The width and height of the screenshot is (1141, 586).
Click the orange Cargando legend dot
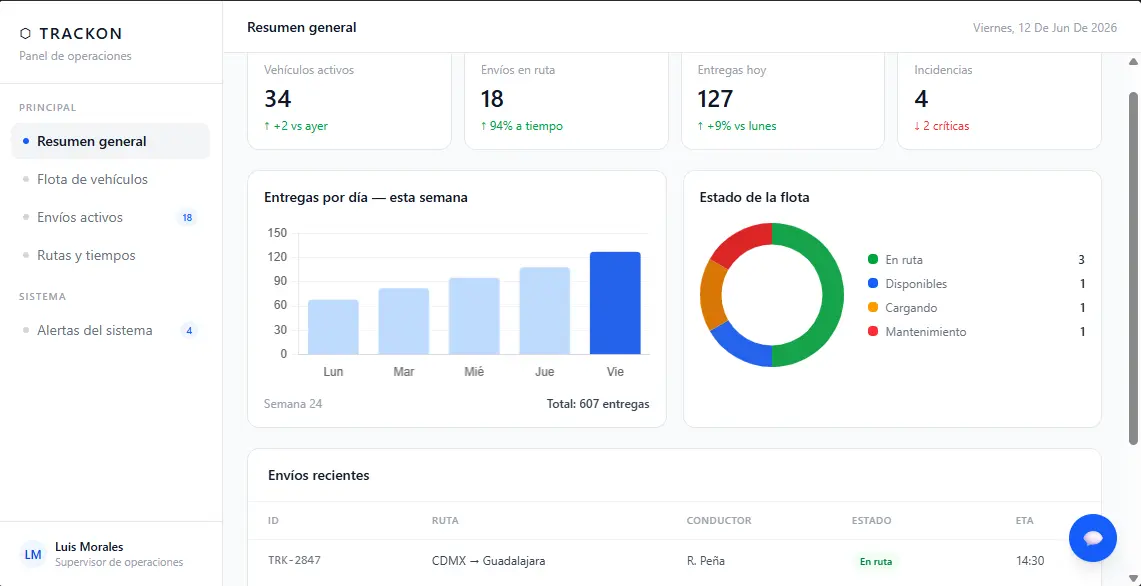click(873, 308)
